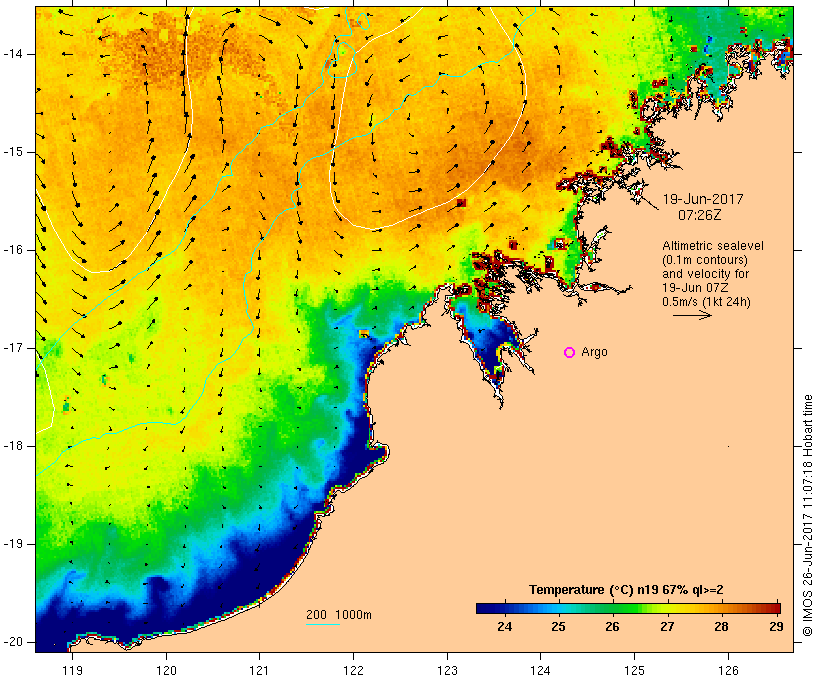The image size is (820, 680).
Task: Click the colorbar label 27
Action: pyautogui.click(x=667, y=626)
